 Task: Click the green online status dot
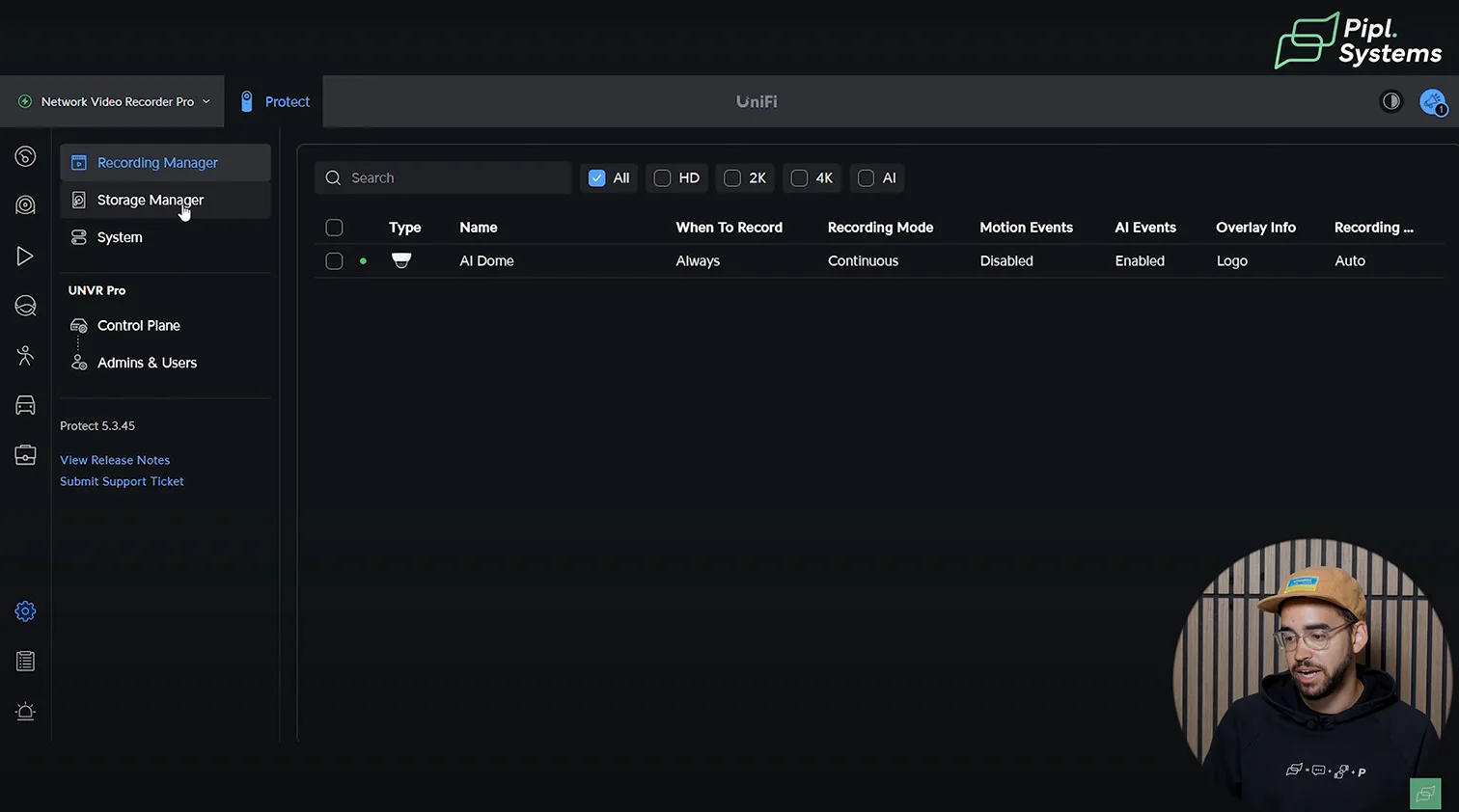tap(363, 260)
